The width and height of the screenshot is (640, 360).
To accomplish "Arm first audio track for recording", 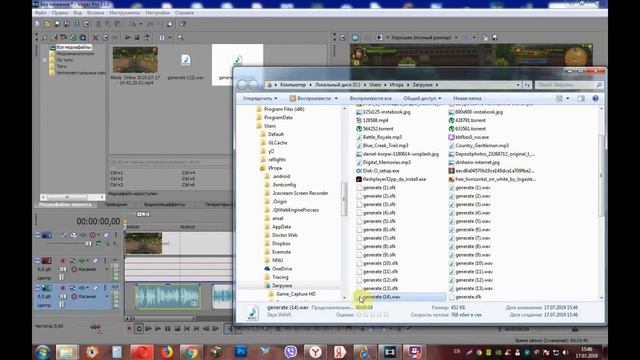I will (x=63, y=260).
